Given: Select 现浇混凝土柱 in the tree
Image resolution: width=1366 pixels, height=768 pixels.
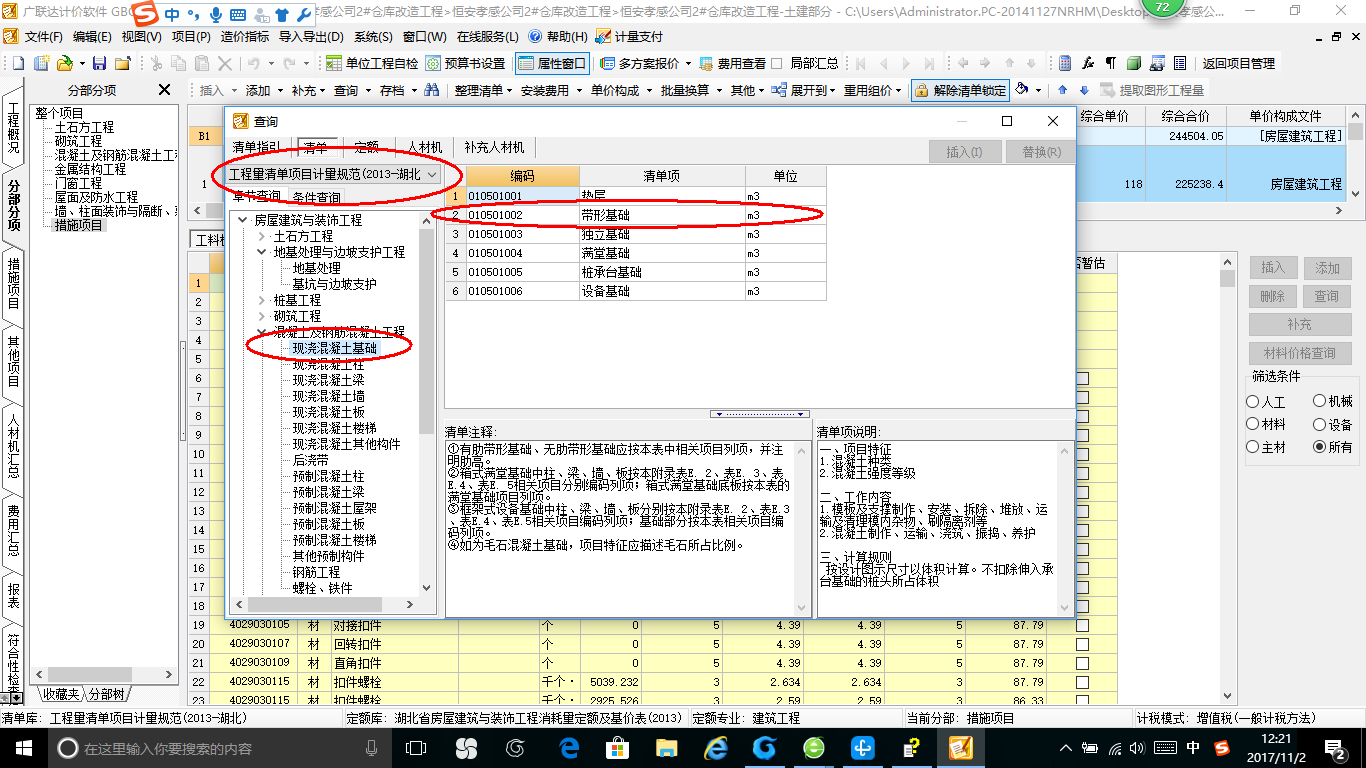Looking at the screenshot, I should click(x=328, y=364).
